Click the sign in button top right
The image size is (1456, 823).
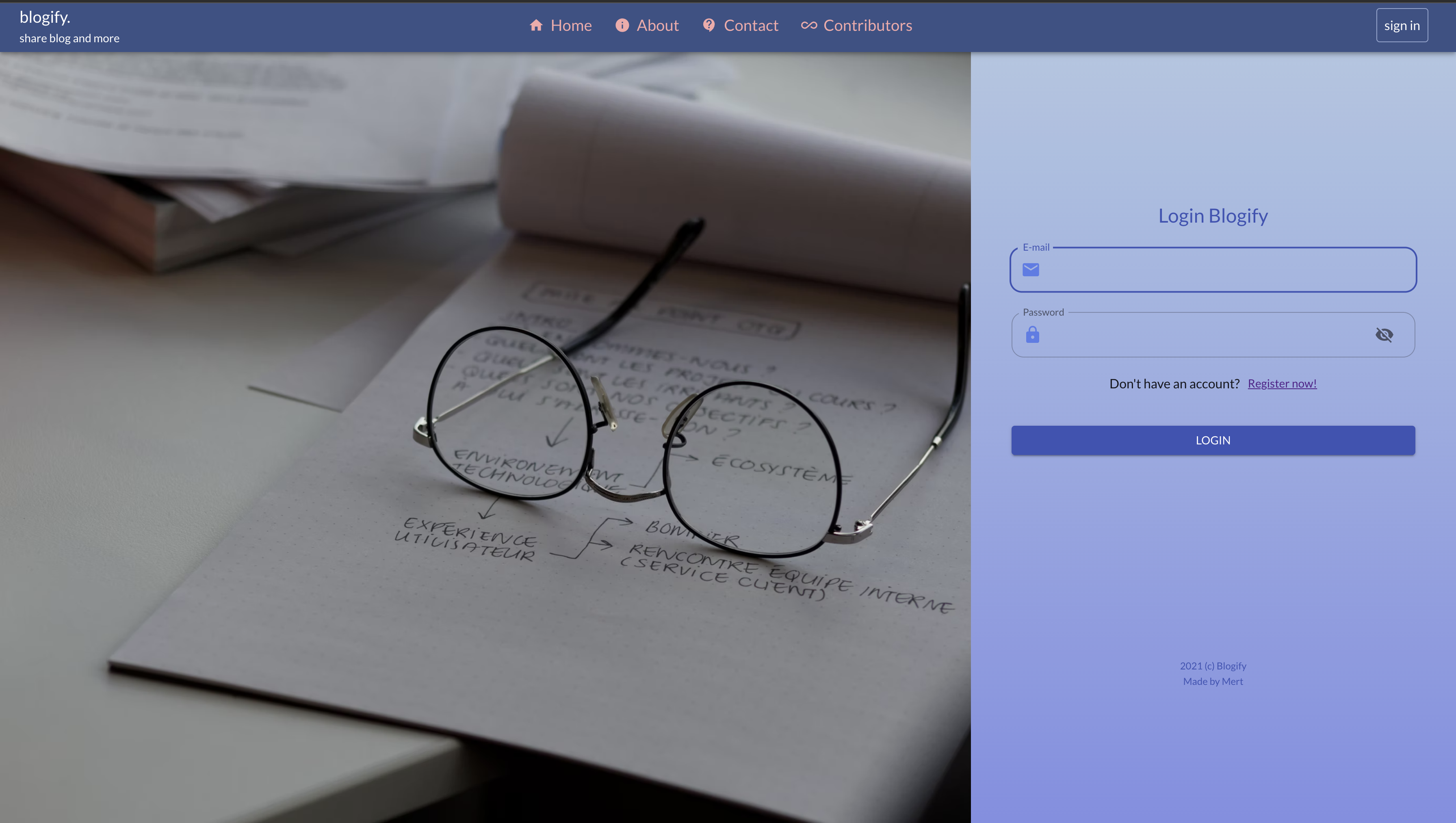tap(1402, 25)
